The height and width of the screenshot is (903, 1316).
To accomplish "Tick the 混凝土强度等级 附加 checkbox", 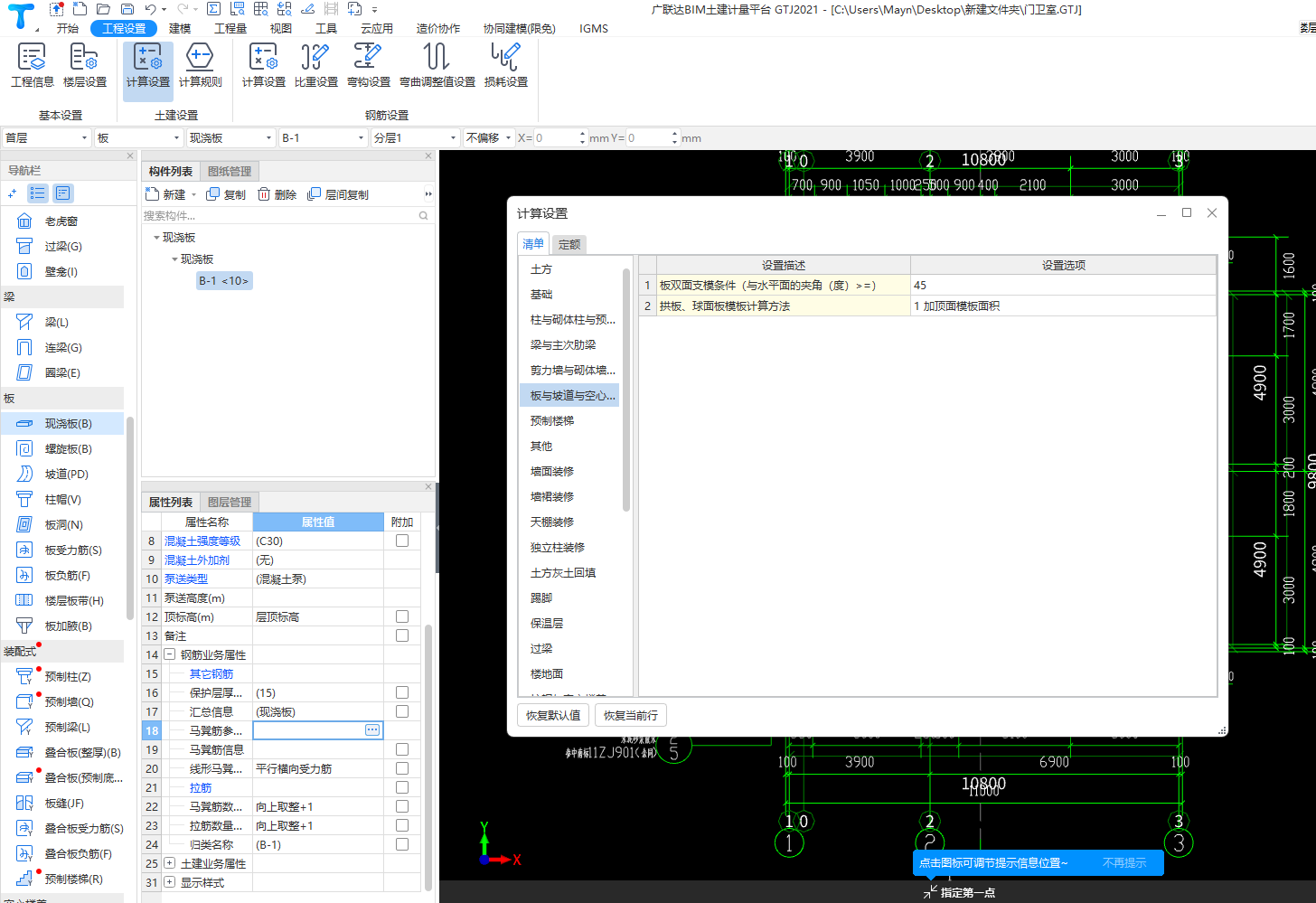I will 402,541.
